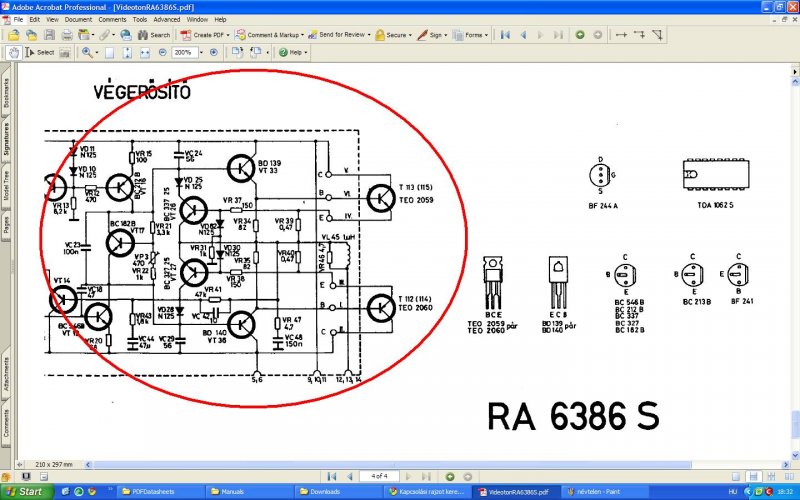Image resolution: width=800 pixels, height=500 pixels.
Task: Rotate the page counterclockwise
Action: tap(255, 52)
